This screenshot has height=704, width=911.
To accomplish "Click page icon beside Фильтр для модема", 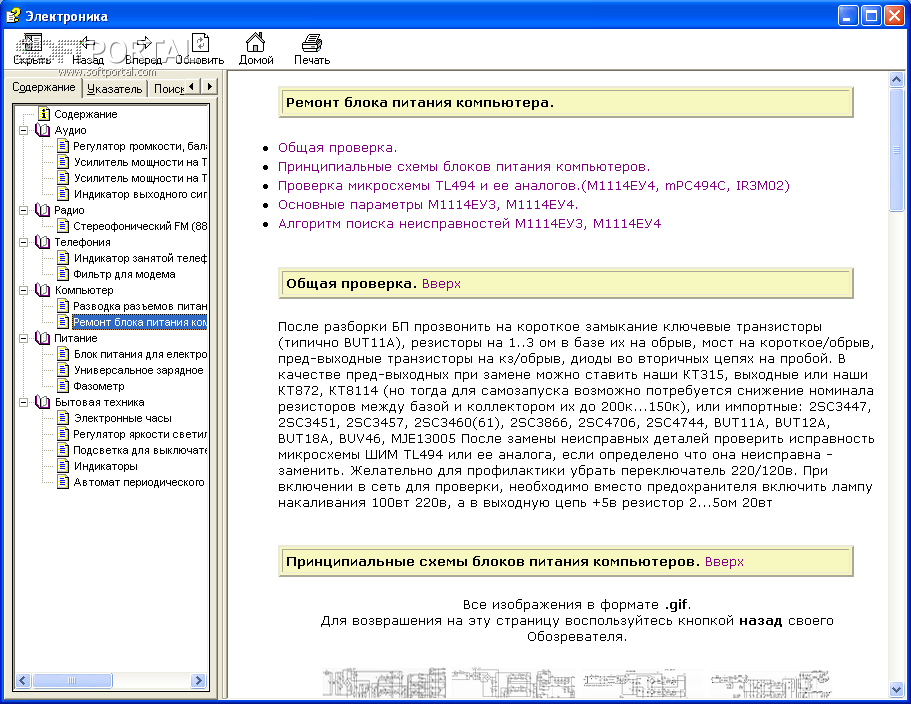I will (x=63, y=274).
